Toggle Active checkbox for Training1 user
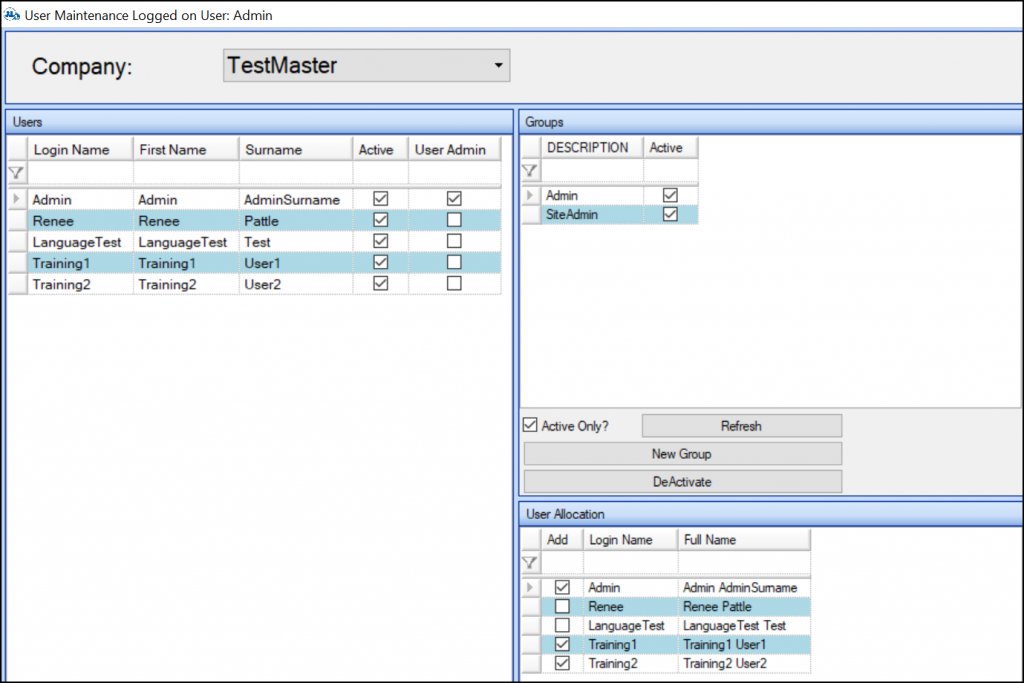This screenshot has height=683, width=1024. tap(381, 262)
